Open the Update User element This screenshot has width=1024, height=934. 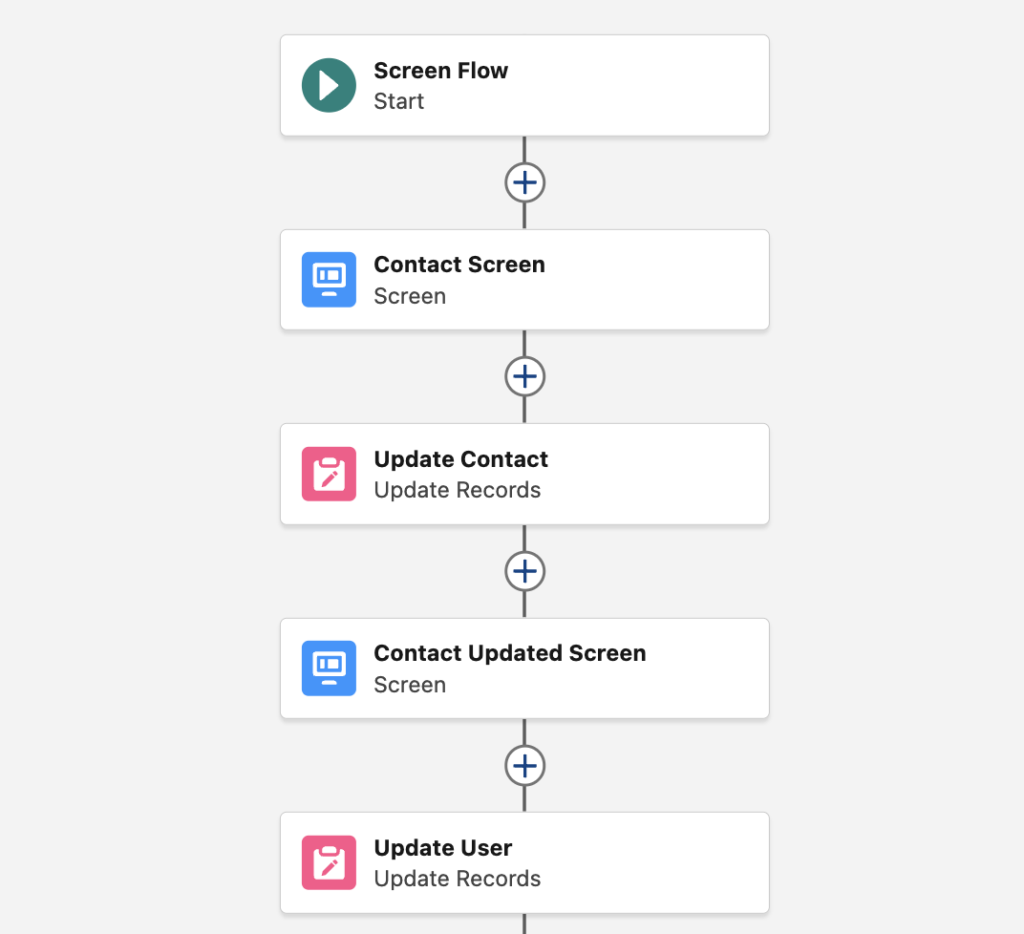tap(525, 862)
